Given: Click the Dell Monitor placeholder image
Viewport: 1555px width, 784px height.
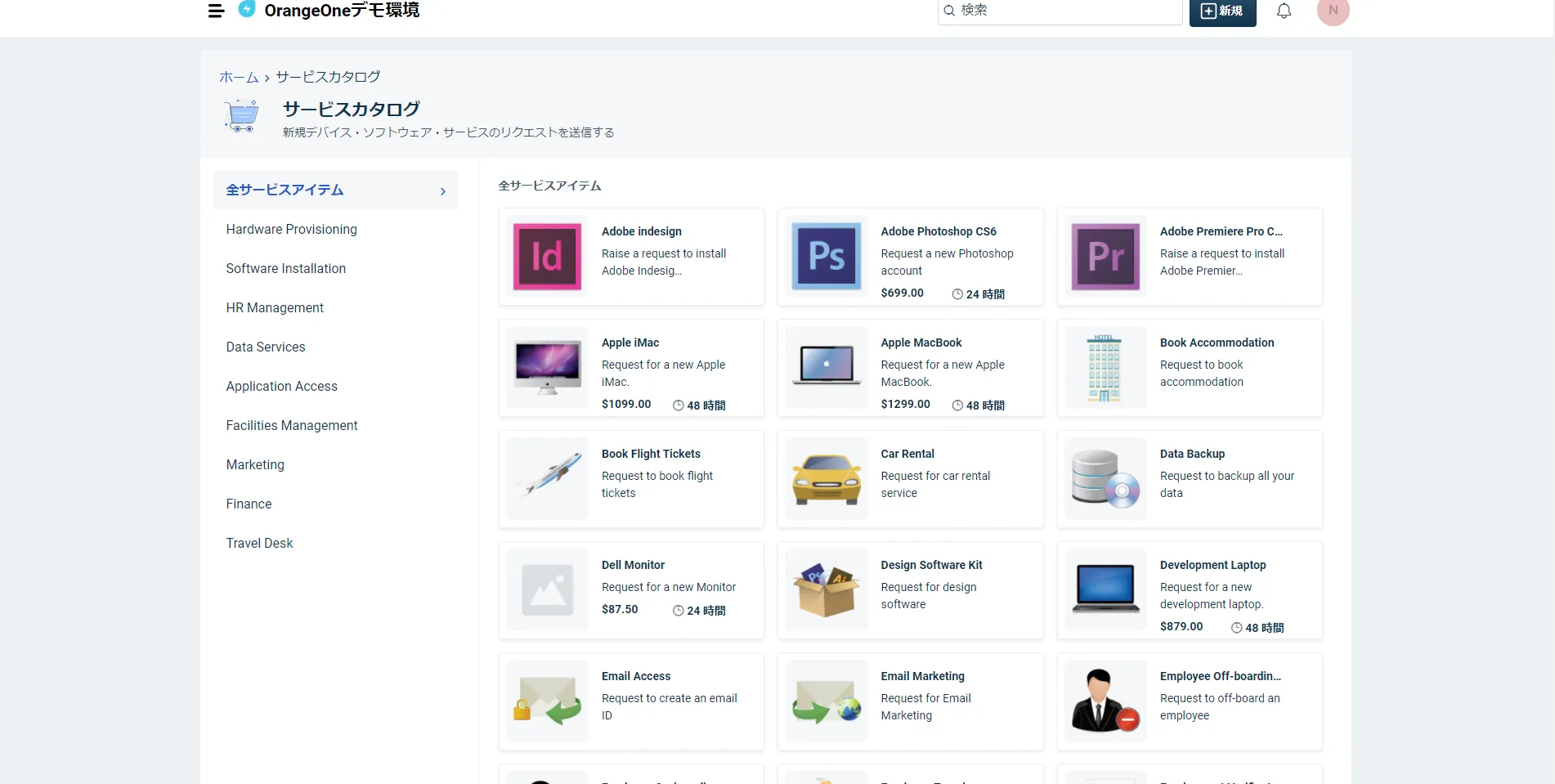Looking at the screenshot, I should pyautogui.click(x=547, y=590).
